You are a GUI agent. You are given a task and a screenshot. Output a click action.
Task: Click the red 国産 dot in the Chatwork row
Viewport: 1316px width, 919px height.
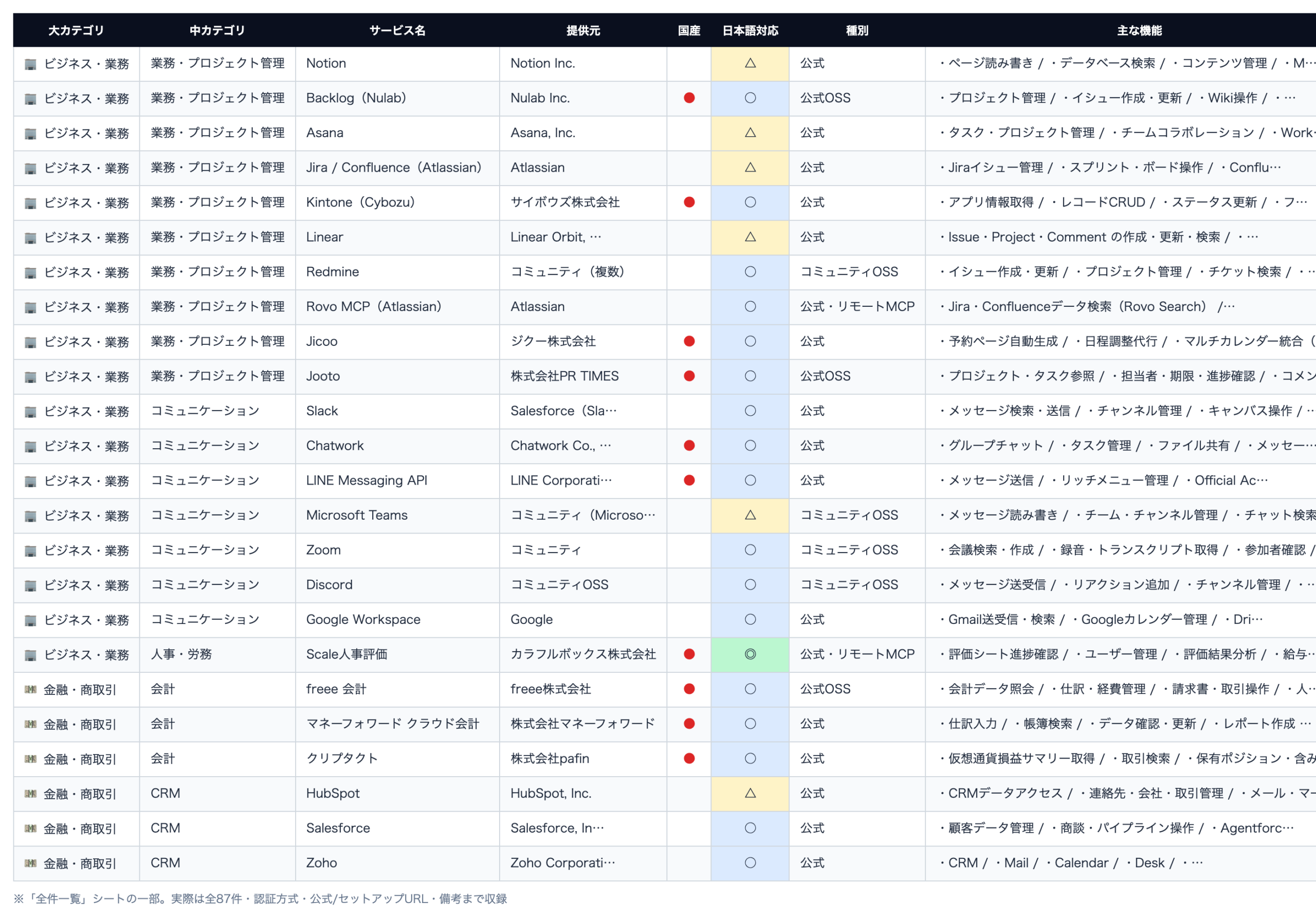(689, 446)
